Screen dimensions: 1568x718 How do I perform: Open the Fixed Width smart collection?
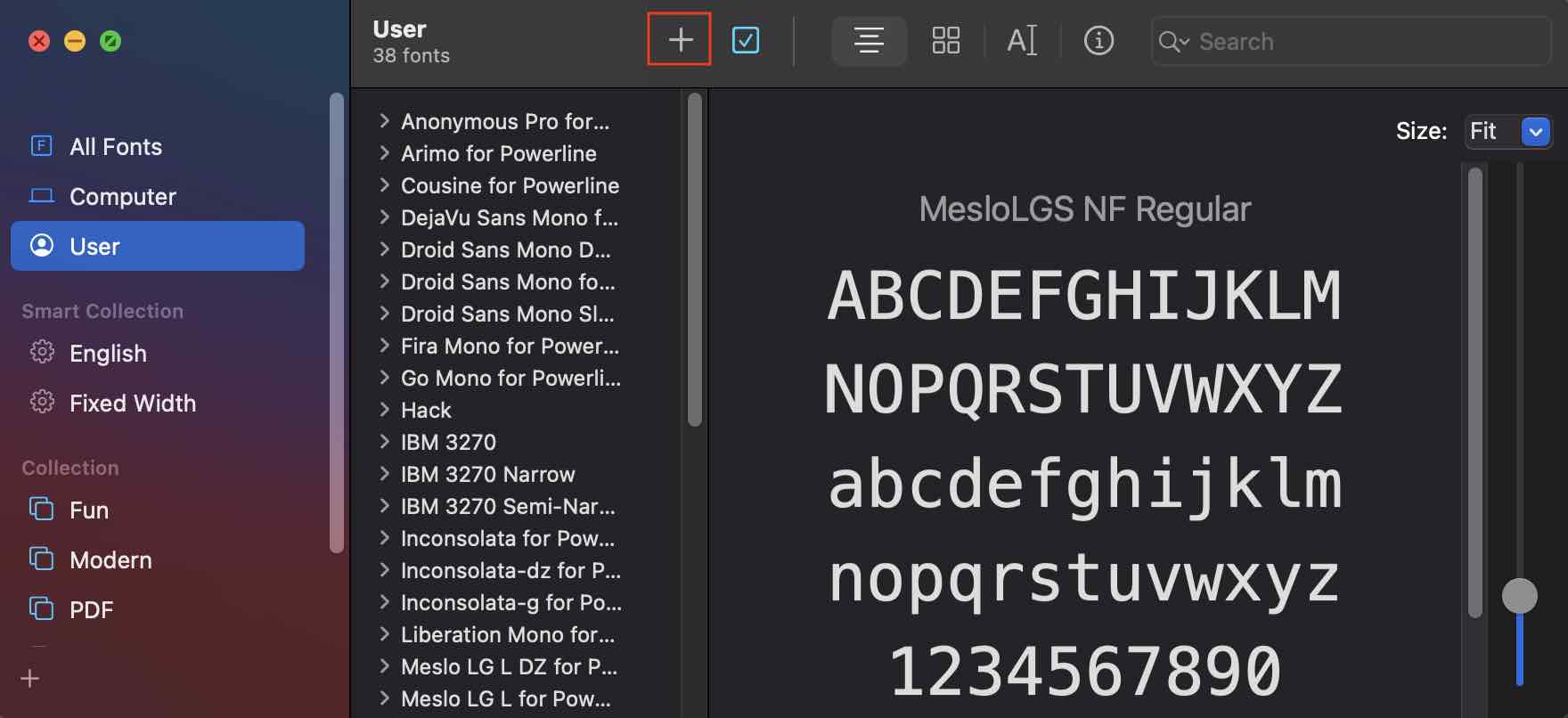(158, 403)
